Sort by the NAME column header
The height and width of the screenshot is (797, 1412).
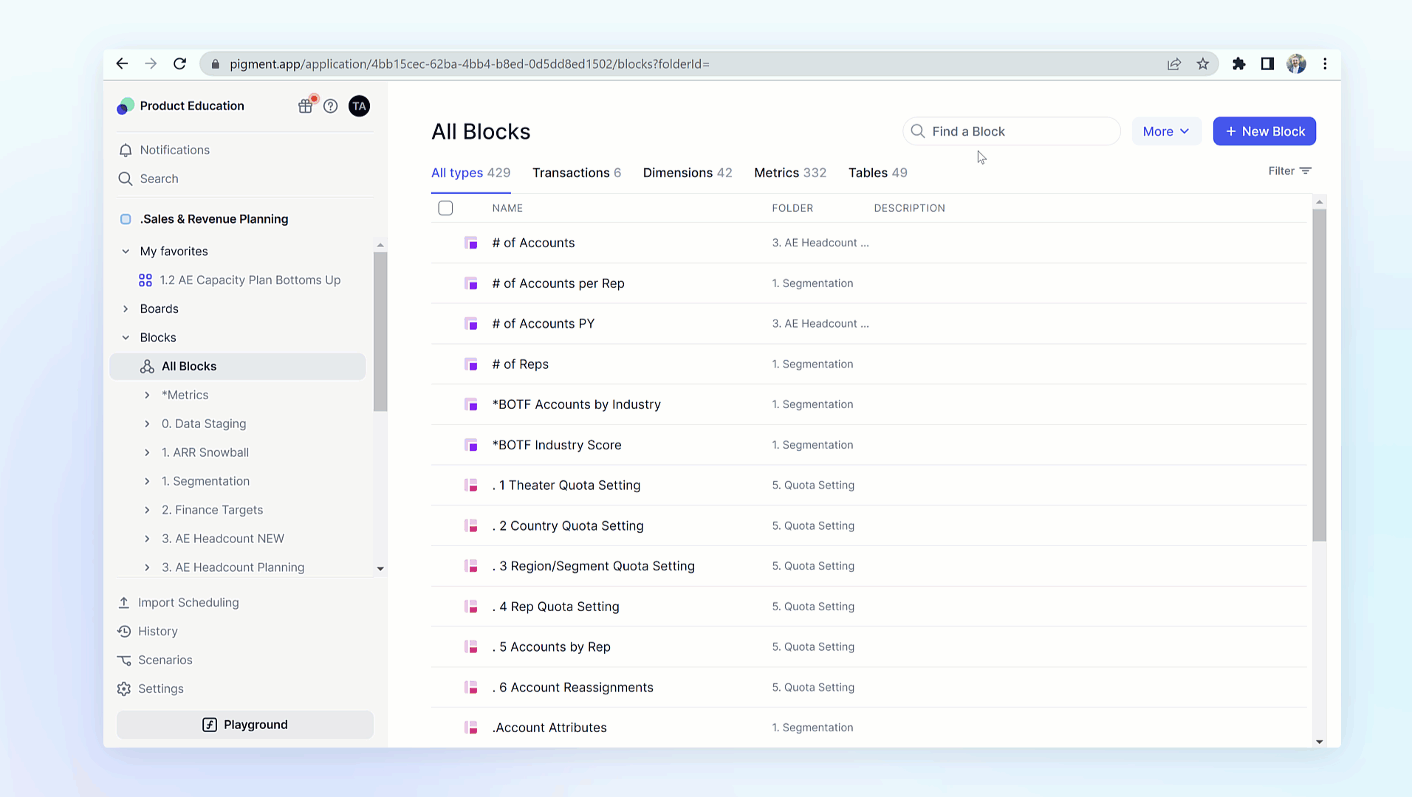click(x=507, y=208)
